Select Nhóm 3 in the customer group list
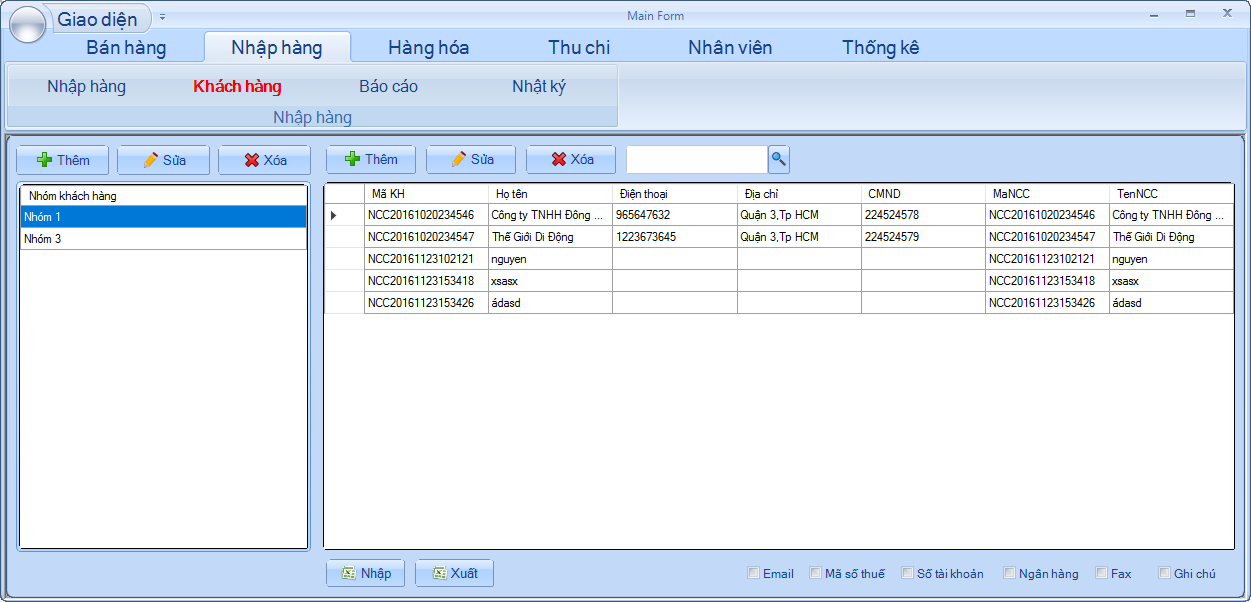This screenshot has width=1251, height=602. coord(163,239)
